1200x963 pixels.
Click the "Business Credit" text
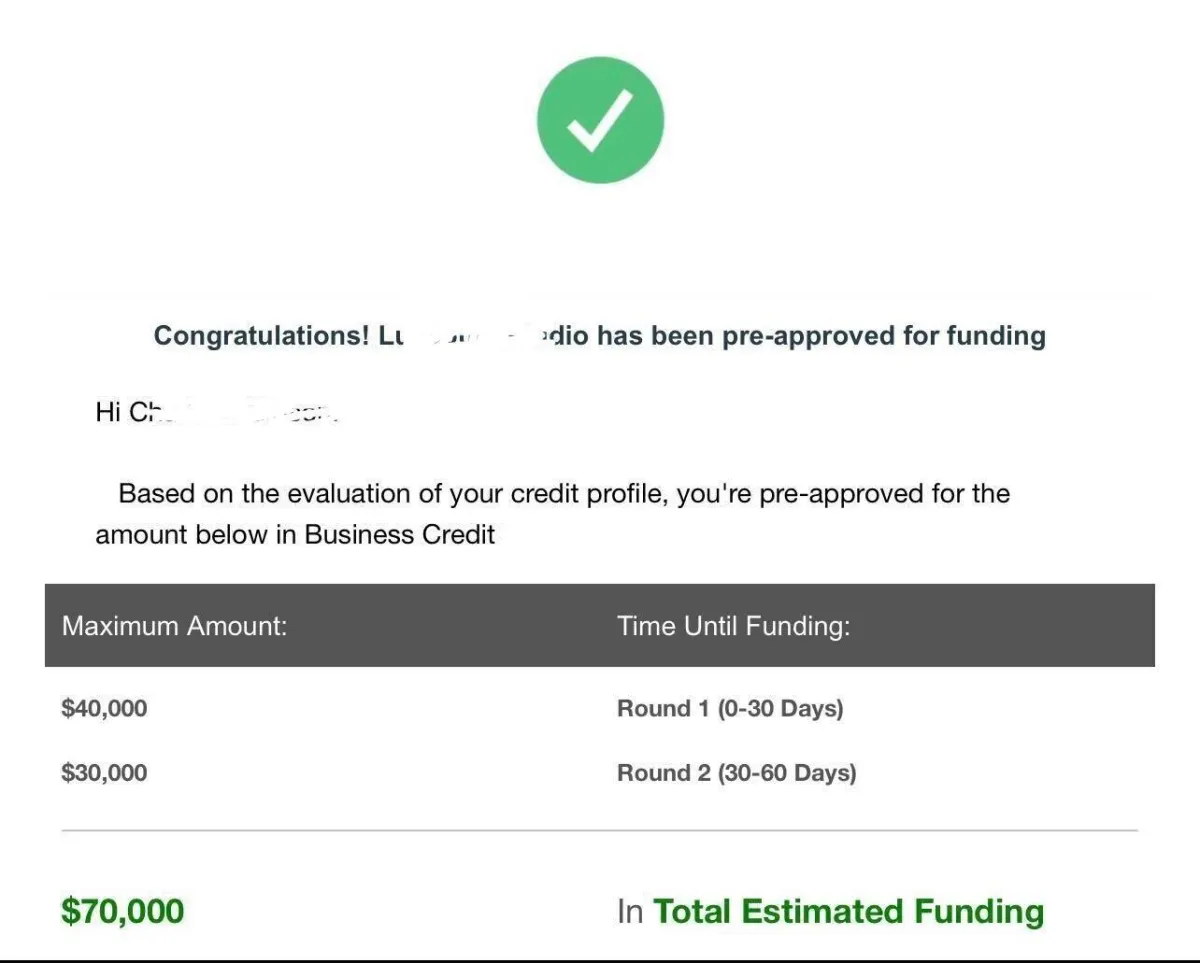click(x=399, y=535)
